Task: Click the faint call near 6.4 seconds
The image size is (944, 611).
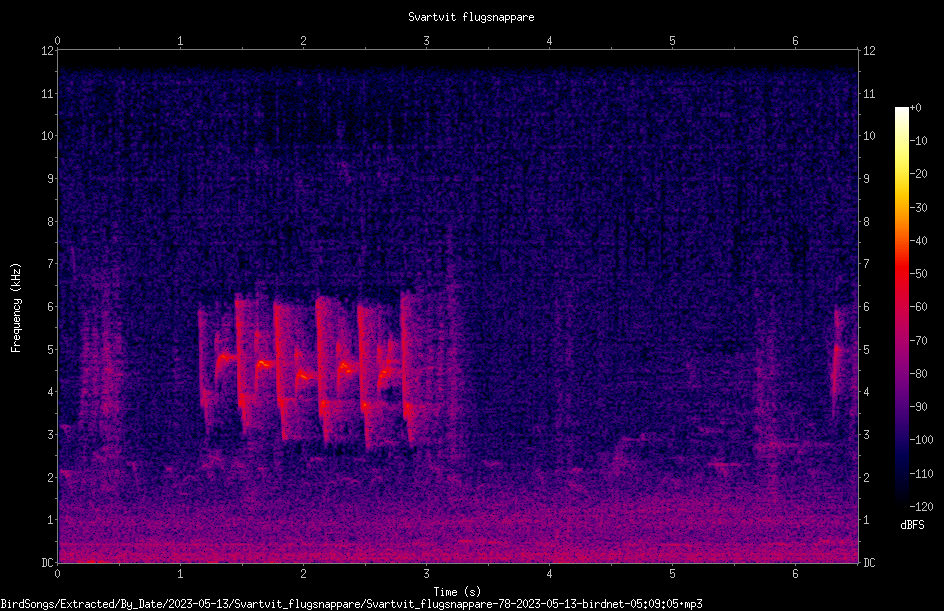Action: coord(836,360)
